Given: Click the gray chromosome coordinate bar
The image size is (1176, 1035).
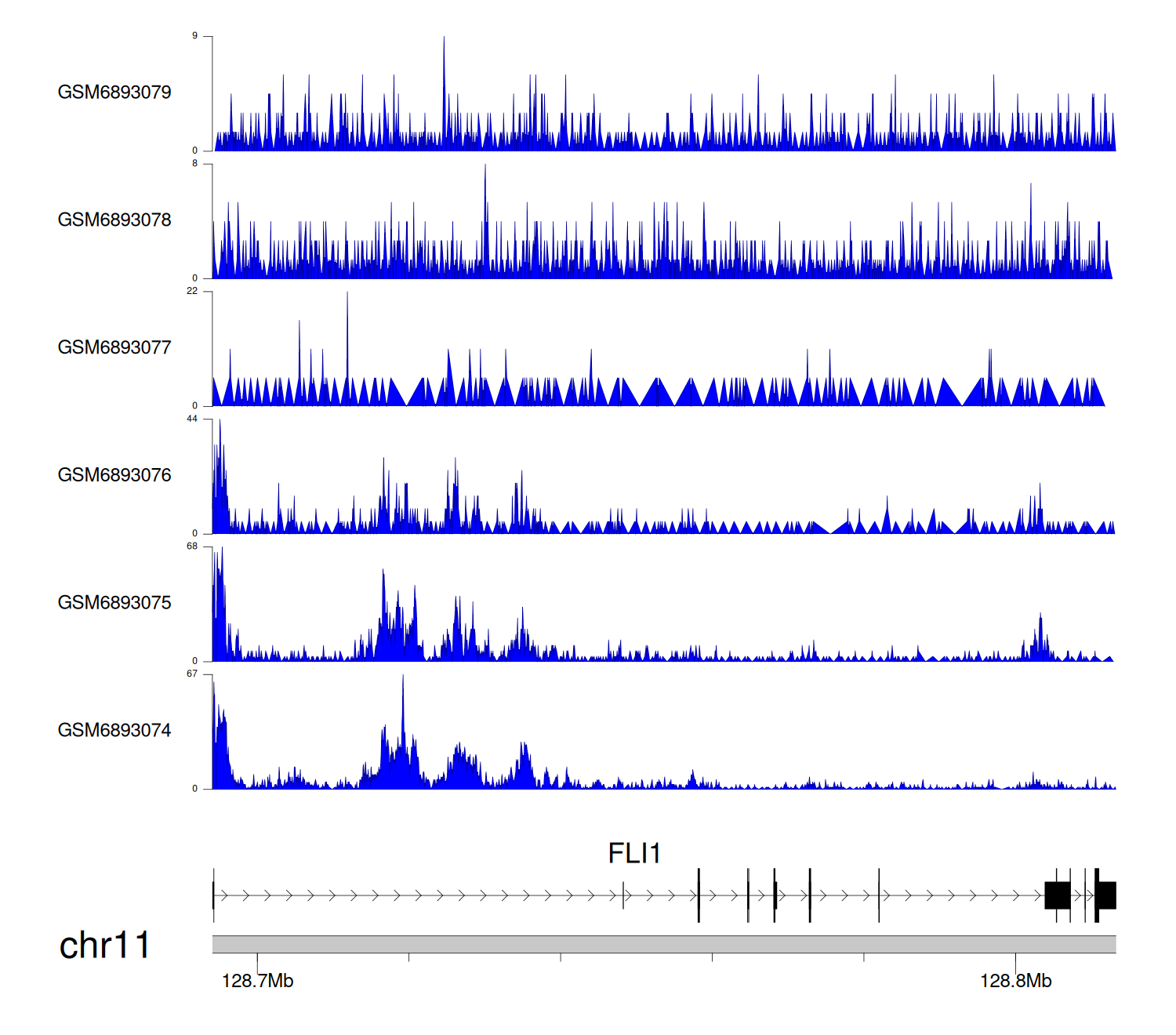Looking at the screenshot, I should [663, 944].
